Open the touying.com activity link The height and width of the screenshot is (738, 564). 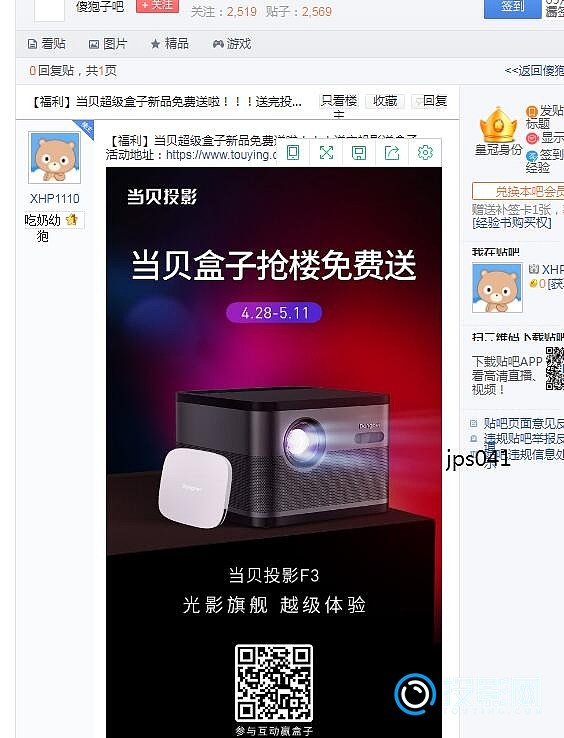(221, 155)
